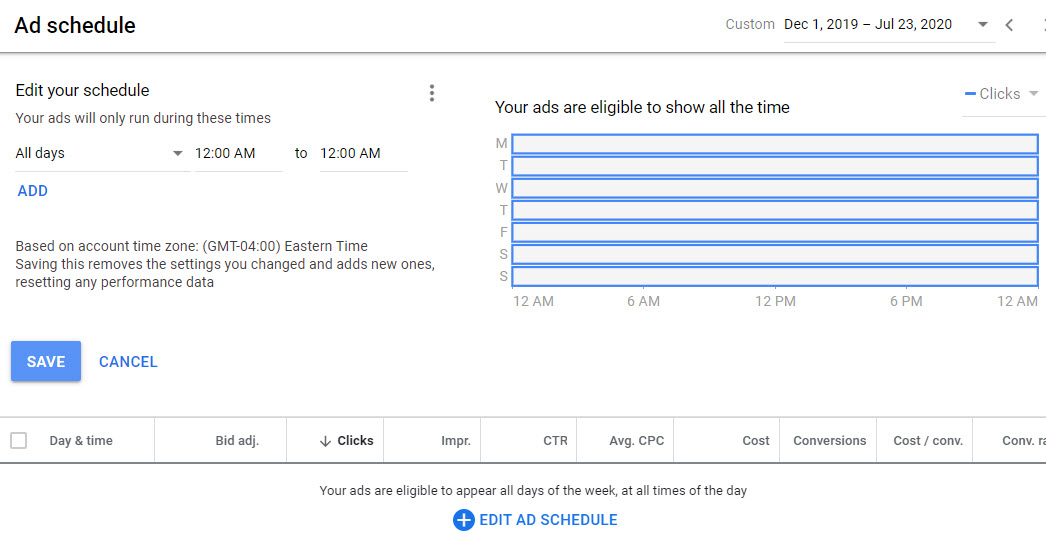The height and width of the screenshot is (550, 1046).
Task: Click the plus icon beside Edit Ad Schedule
Action: 463,520
